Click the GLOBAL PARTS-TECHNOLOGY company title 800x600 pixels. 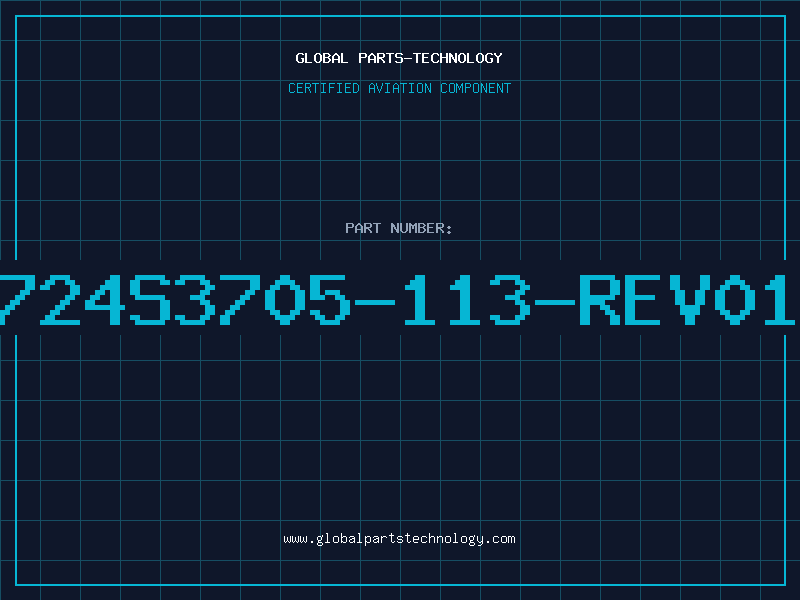399,58
